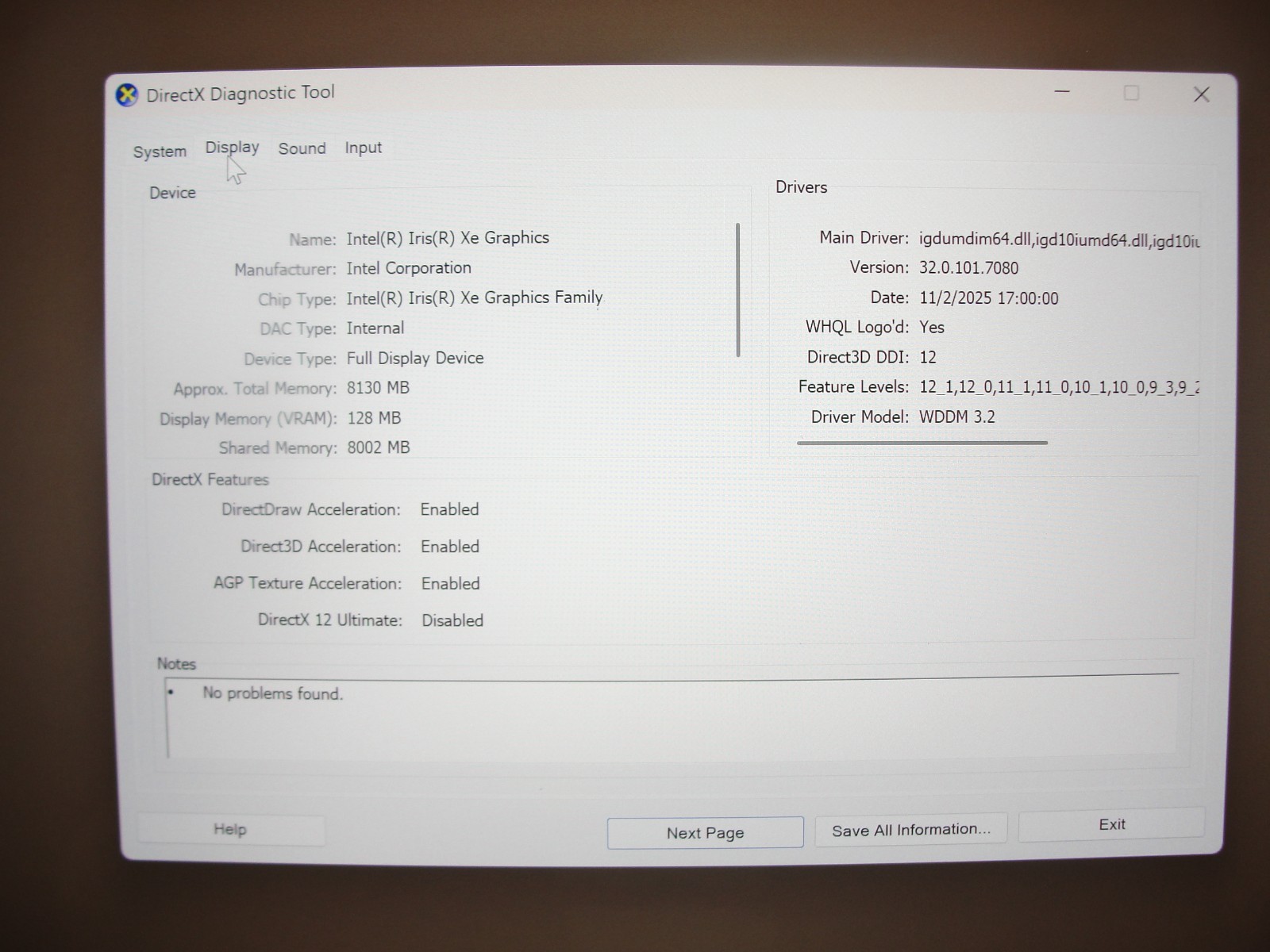Click WHQL Logo'd value Yes
The image size is (1270, 952).
932,328
